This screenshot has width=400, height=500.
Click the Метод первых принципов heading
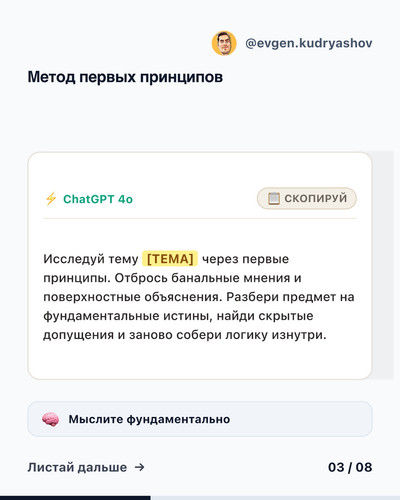[125, 77]
